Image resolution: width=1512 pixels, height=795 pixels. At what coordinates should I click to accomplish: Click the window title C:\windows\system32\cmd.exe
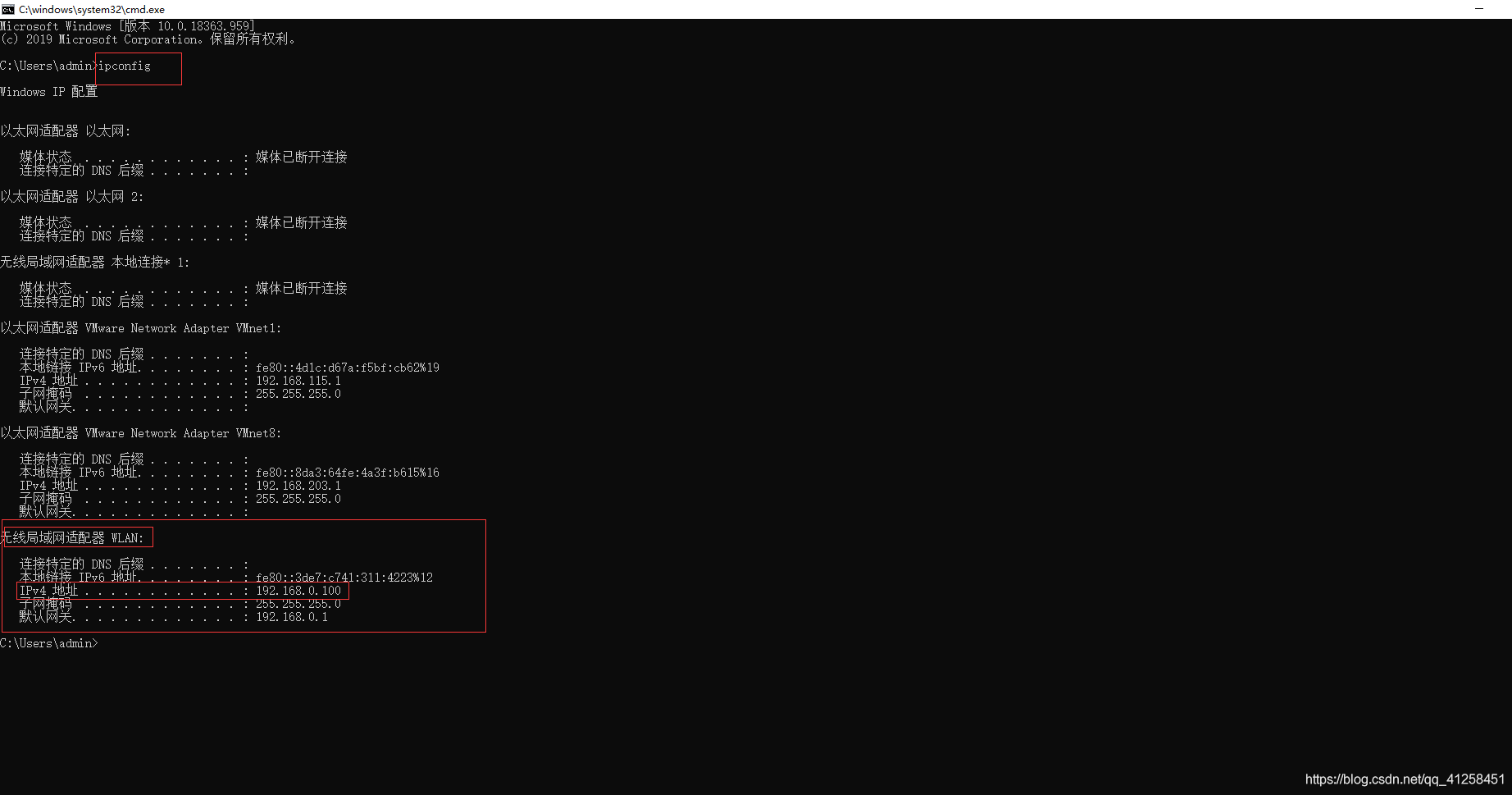click(x=92, y=10)
